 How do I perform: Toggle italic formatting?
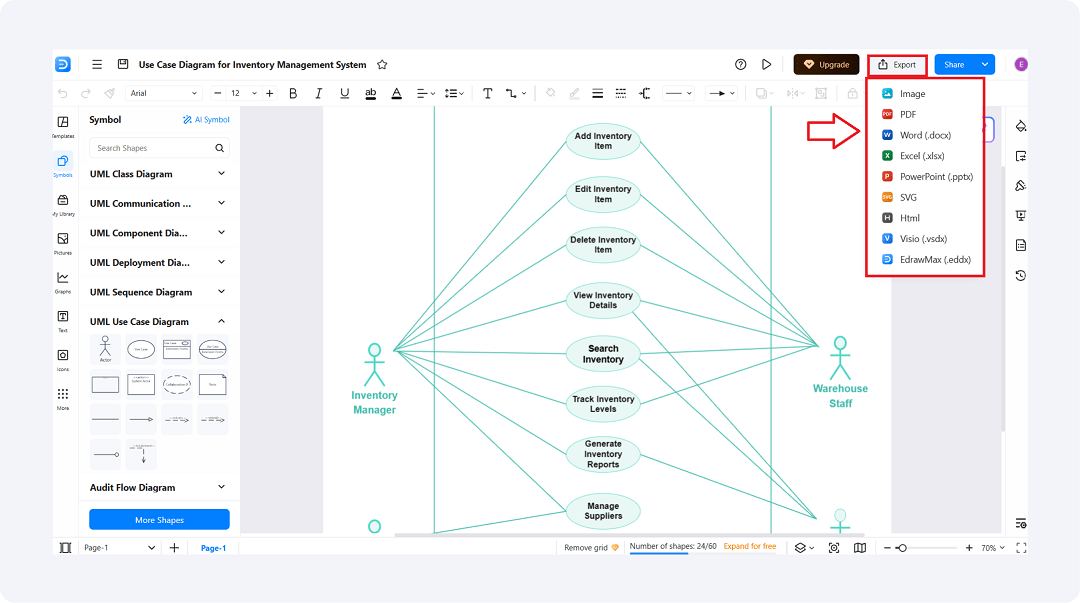pos(318,93)
